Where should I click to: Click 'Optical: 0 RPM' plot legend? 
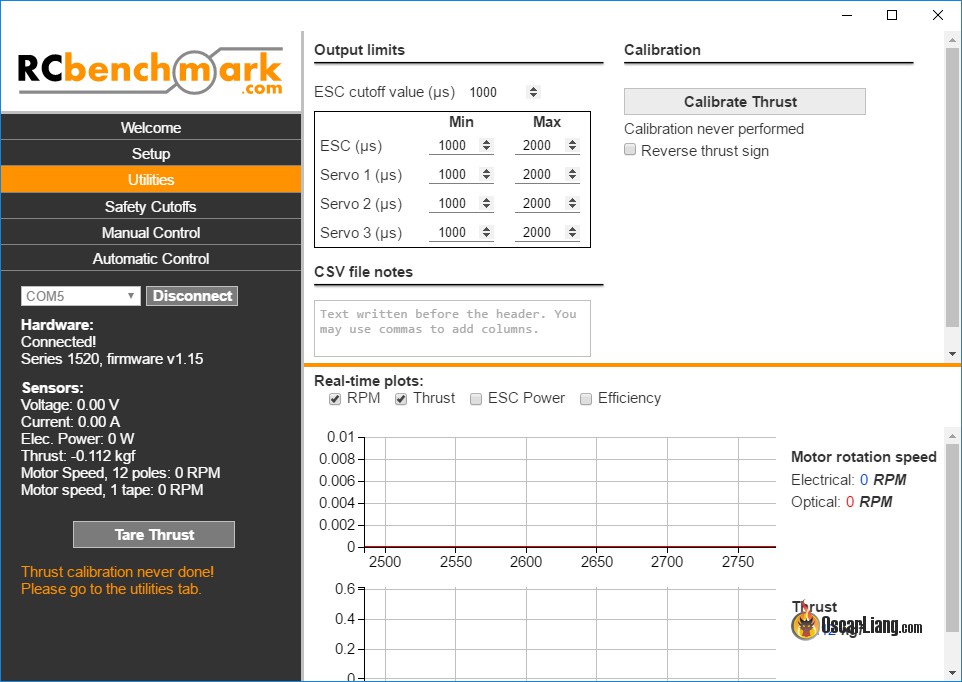[842, 502]
